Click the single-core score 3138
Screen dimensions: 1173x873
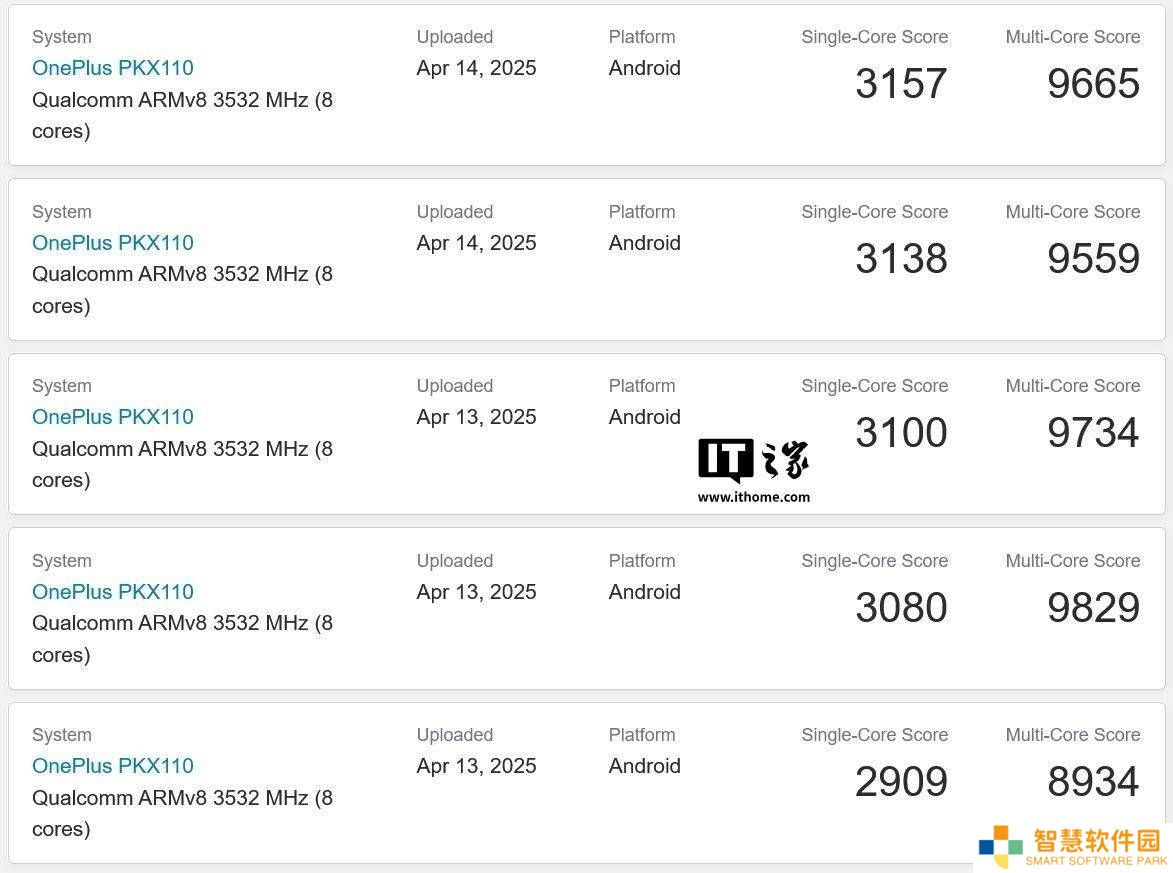901,258
